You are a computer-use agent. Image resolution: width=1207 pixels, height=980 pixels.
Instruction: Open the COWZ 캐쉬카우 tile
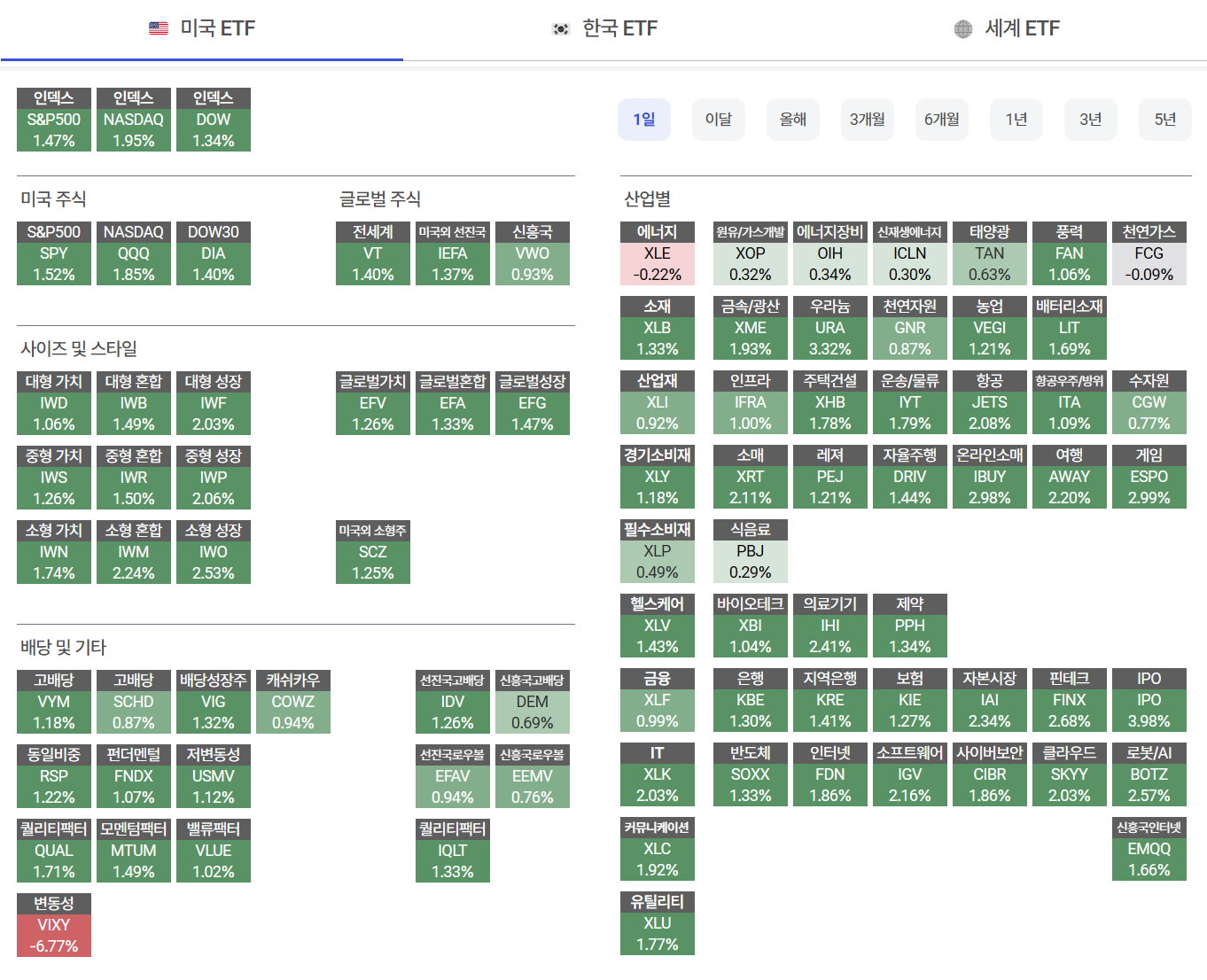pyautogui.click(x=293, y=702)
